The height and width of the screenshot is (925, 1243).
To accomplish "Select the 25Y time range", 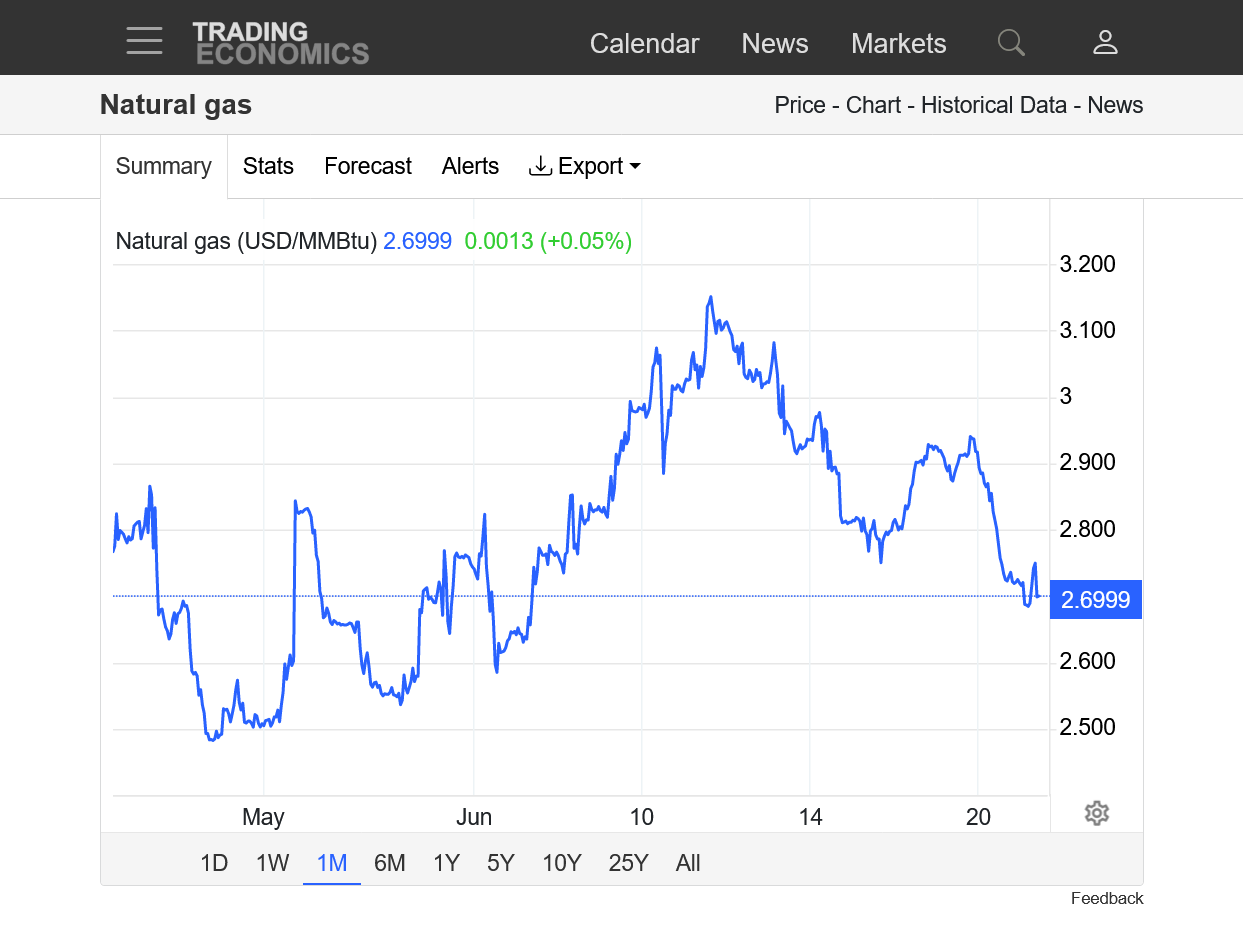I will pyautogui.click(x=629, y=863).
